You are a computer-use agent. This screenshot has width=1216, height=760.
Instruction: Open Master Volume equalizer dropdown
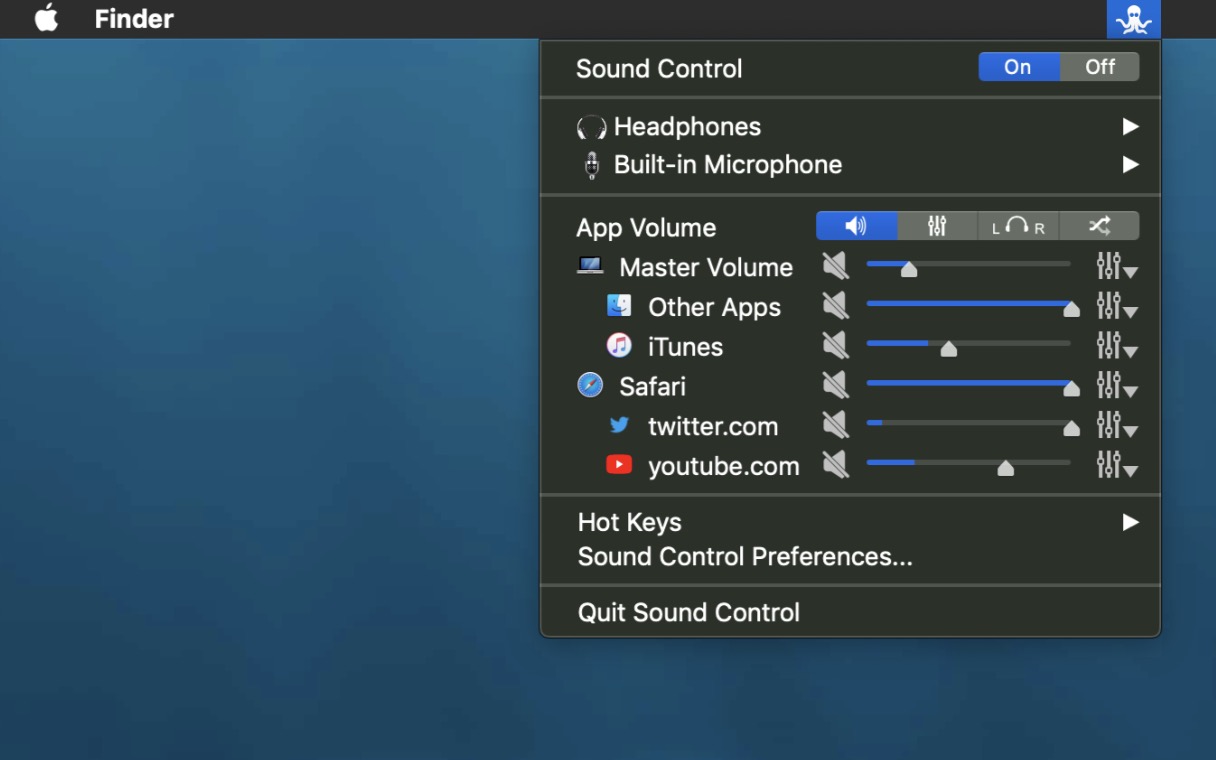pyautogui.click(x=1117, y=266)
